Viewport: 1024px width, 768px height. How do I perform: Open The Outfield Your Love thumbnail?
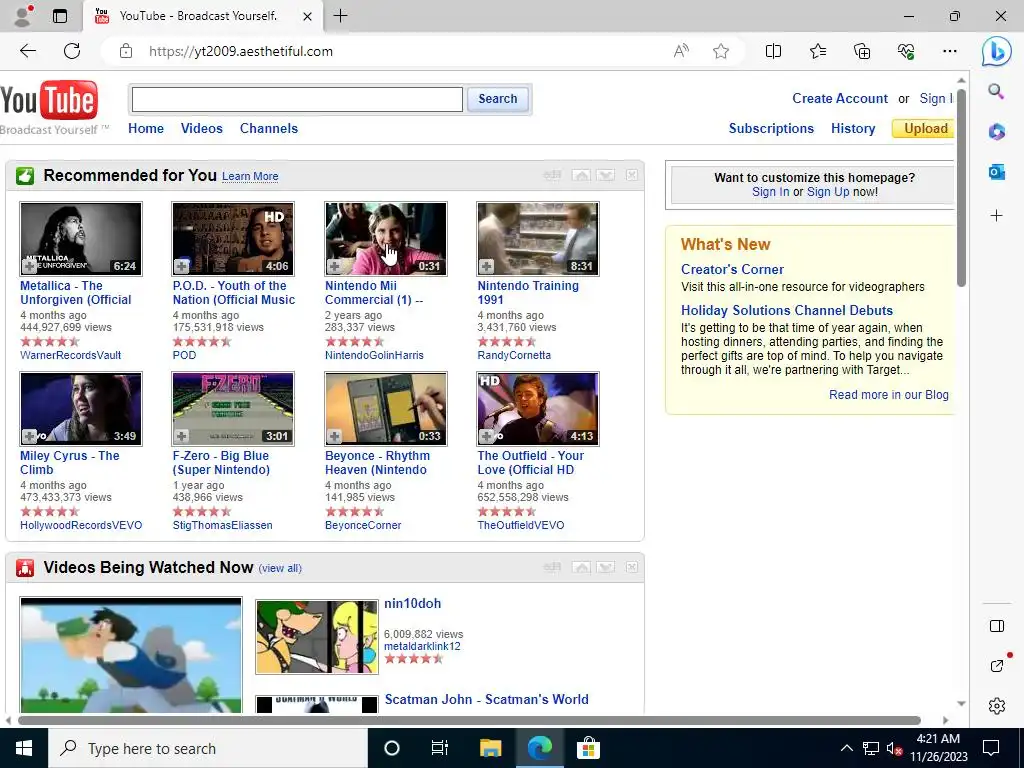tap(537, 408)
